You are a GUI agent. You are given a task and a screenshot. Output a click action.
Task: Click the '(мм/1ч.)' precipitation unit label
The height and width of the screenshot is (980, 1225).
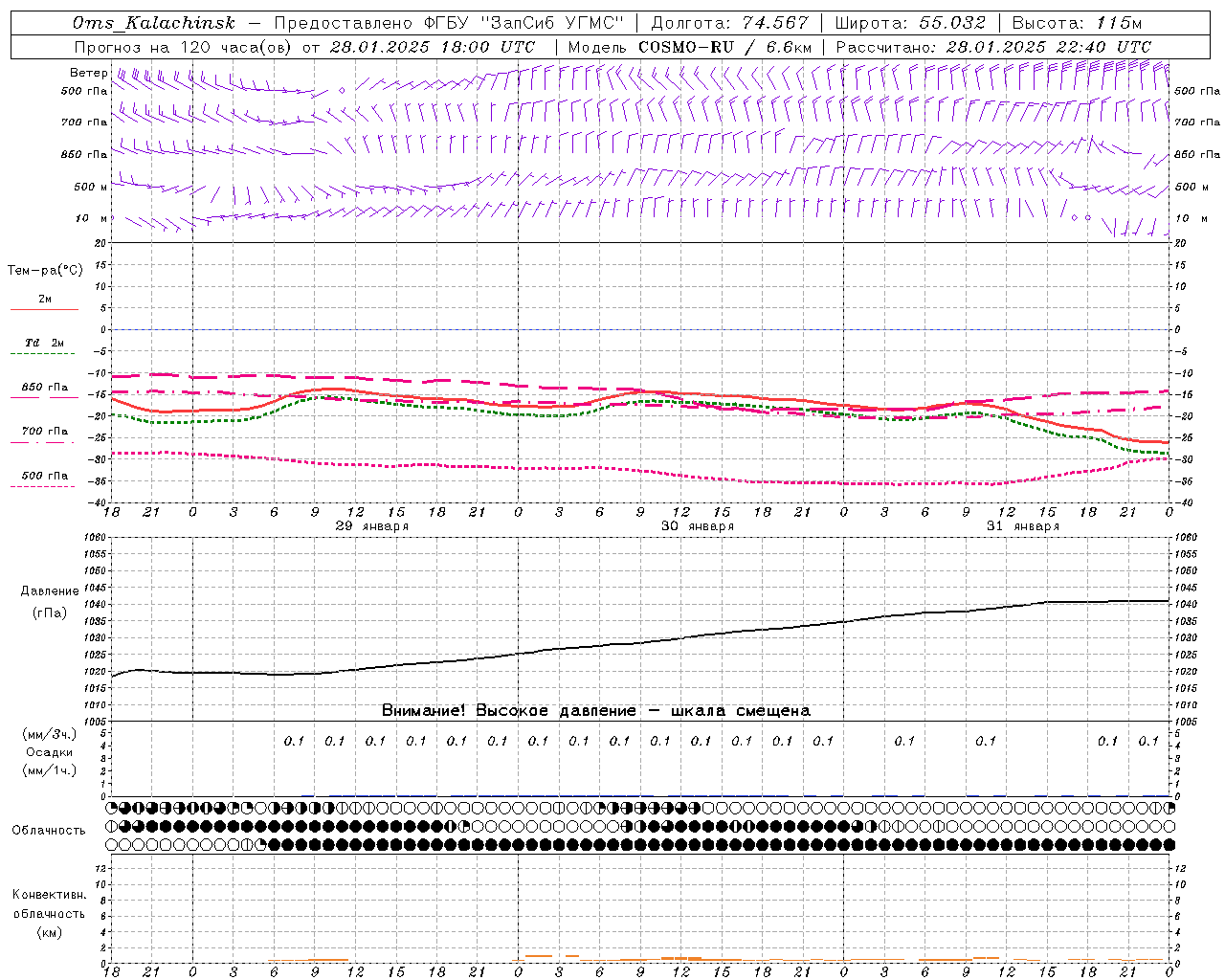[x=50, y=770]
